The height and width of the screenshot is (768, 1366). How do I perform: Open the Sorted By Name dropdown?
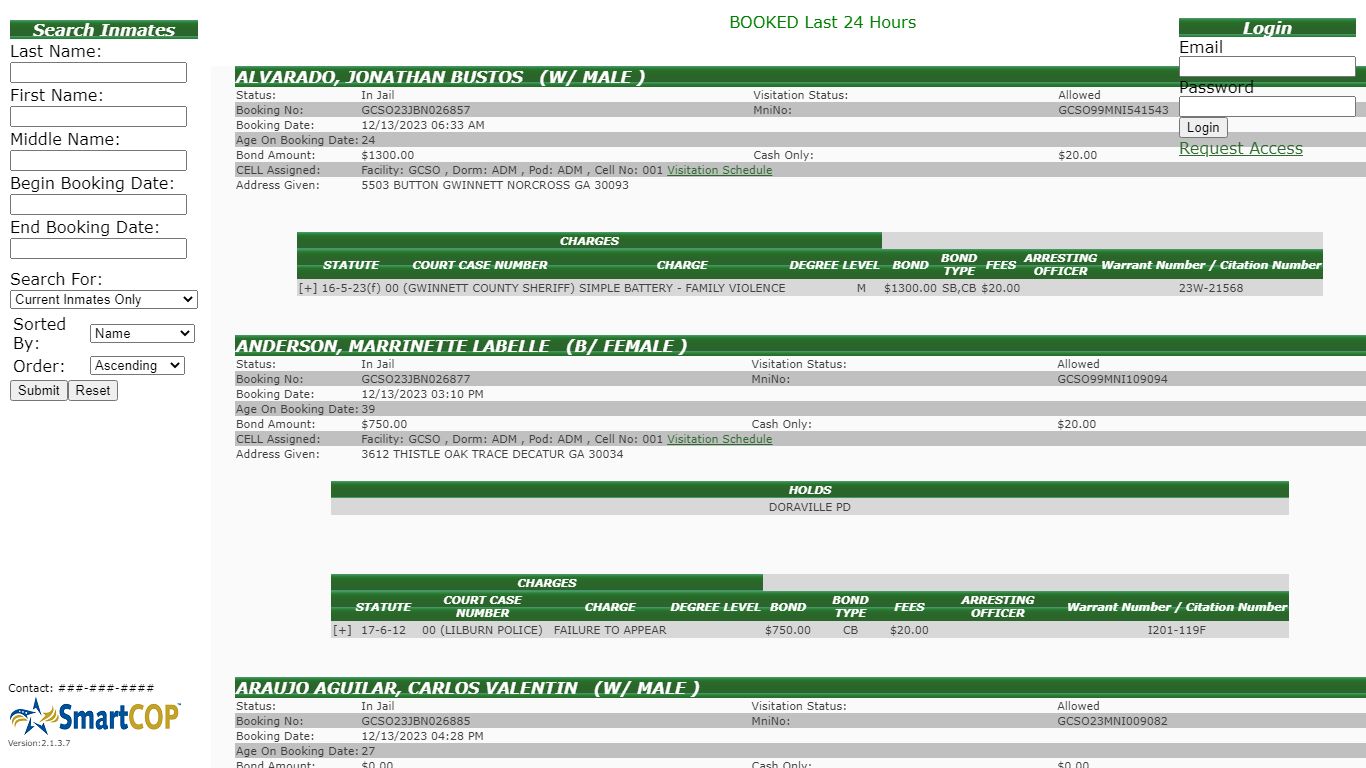click(142, 333)
